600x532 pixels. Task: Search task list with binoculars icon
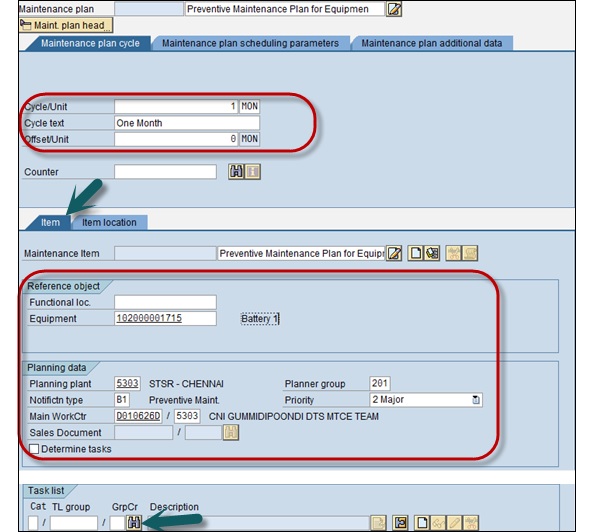[x=134, y=523]
